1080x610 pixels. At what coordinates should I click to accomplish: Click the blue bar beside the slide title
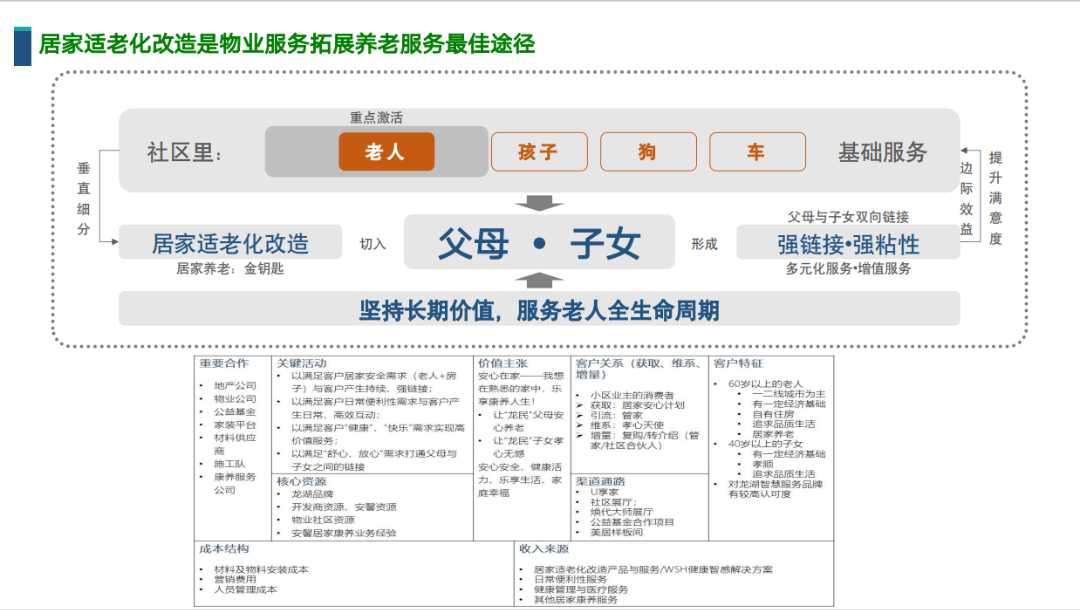click(x=22, y=46)
